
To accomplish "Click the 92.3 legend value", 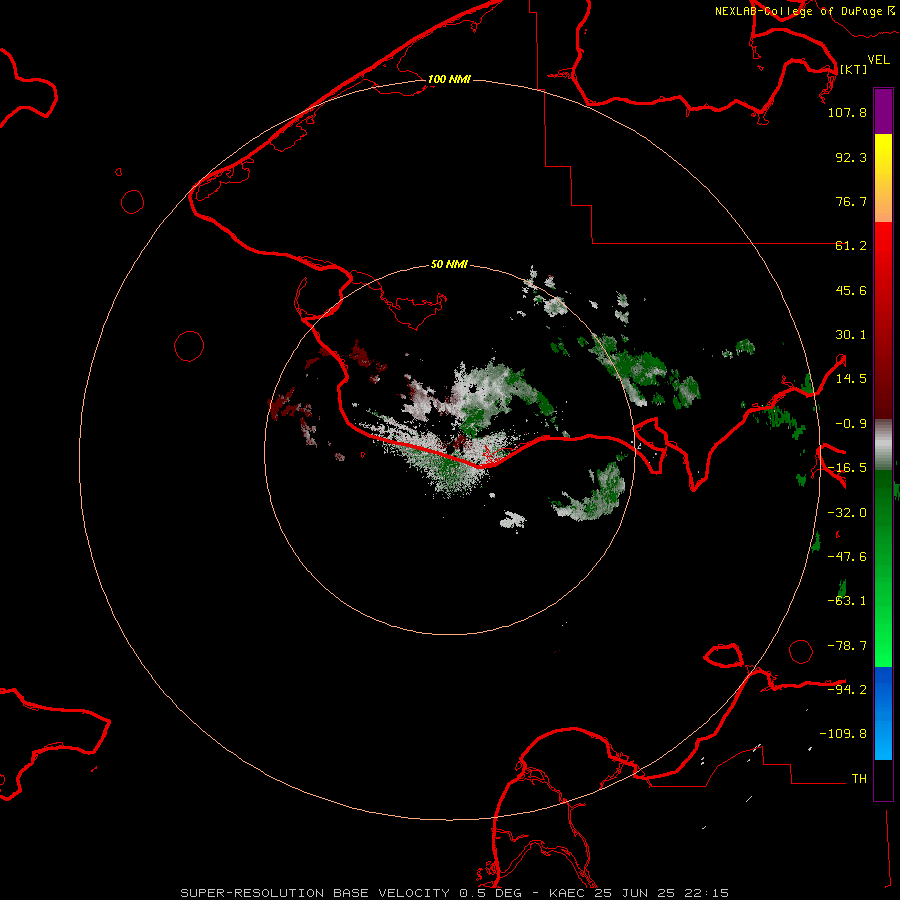I will (851, 157).
